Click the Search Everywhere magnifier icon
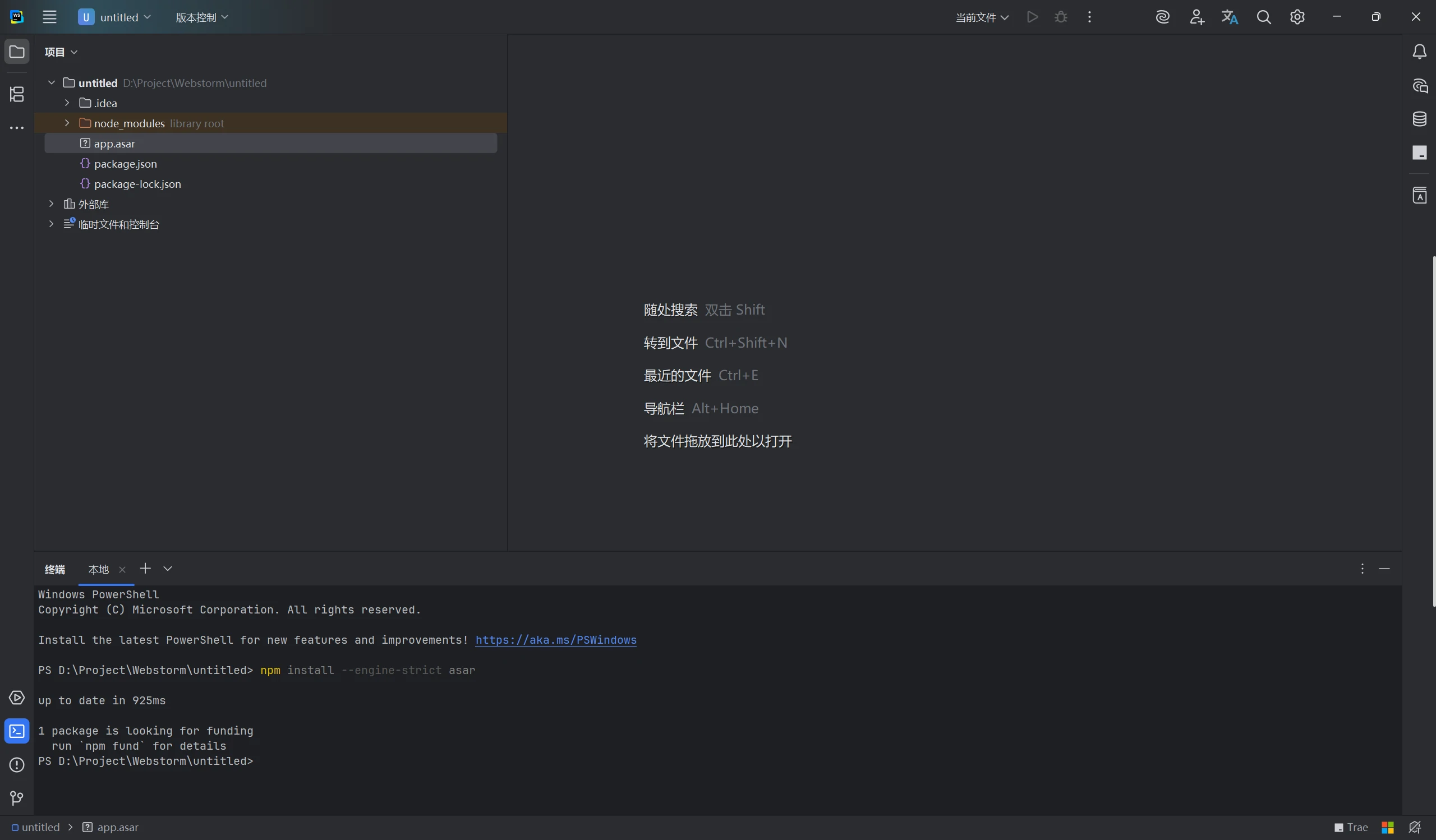Image resolution: width=1436 pixels, height=840 pixels. (x=1263, y=17)
